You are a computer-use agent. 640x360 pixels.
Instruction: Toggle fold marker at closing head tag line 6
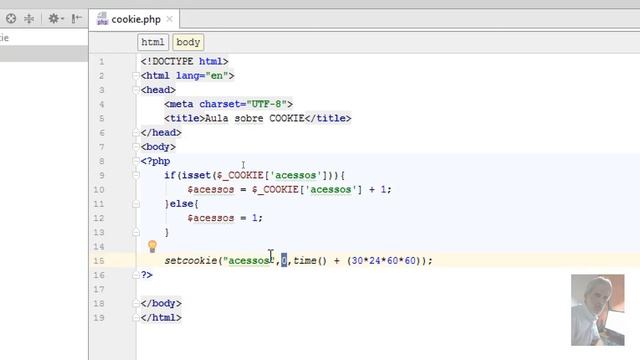click(x=136, y=133)
